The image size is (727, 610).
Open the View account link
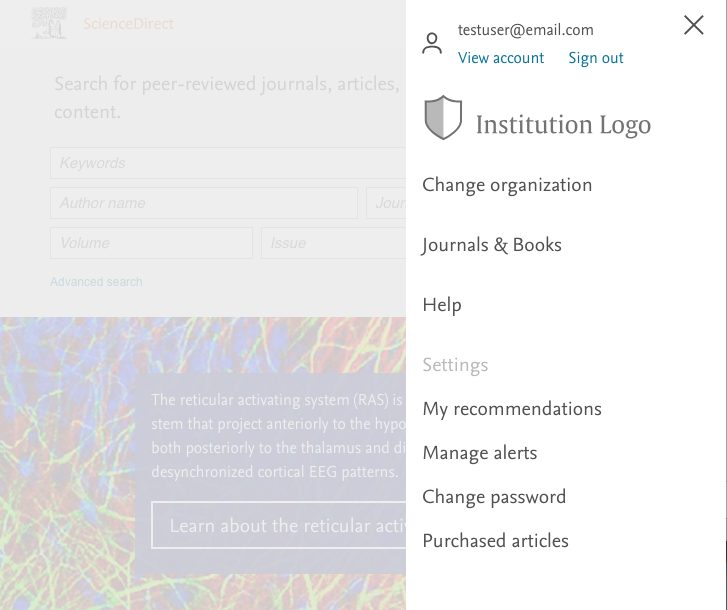pos(501,58)
